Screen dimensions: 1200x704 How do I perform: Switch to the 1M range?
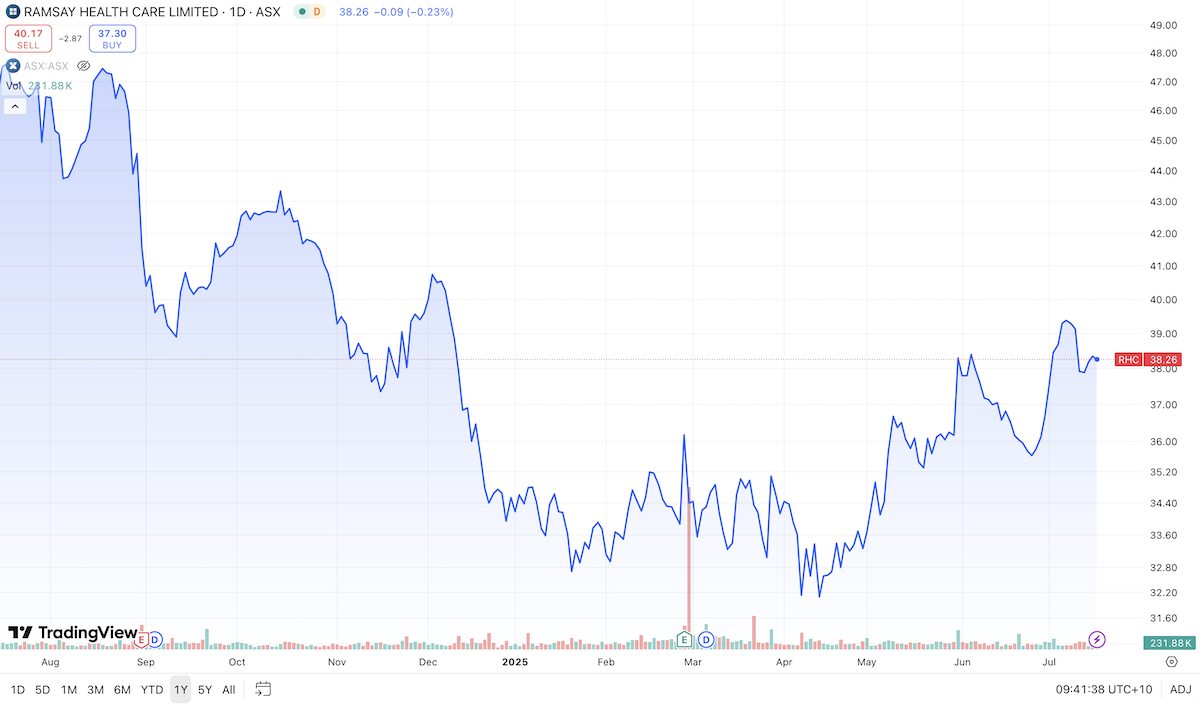[69, 689]
